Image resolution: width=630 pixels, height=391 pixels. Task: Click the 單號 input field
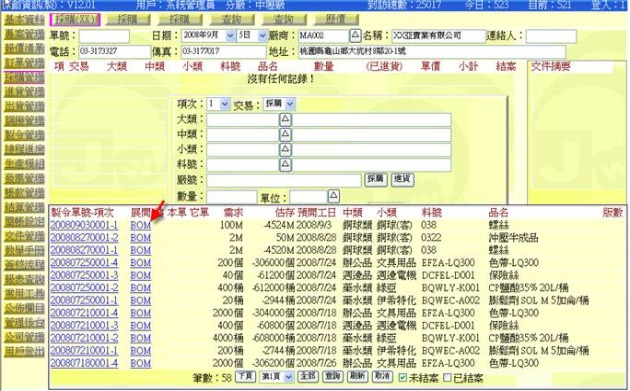tap(104, 36)
